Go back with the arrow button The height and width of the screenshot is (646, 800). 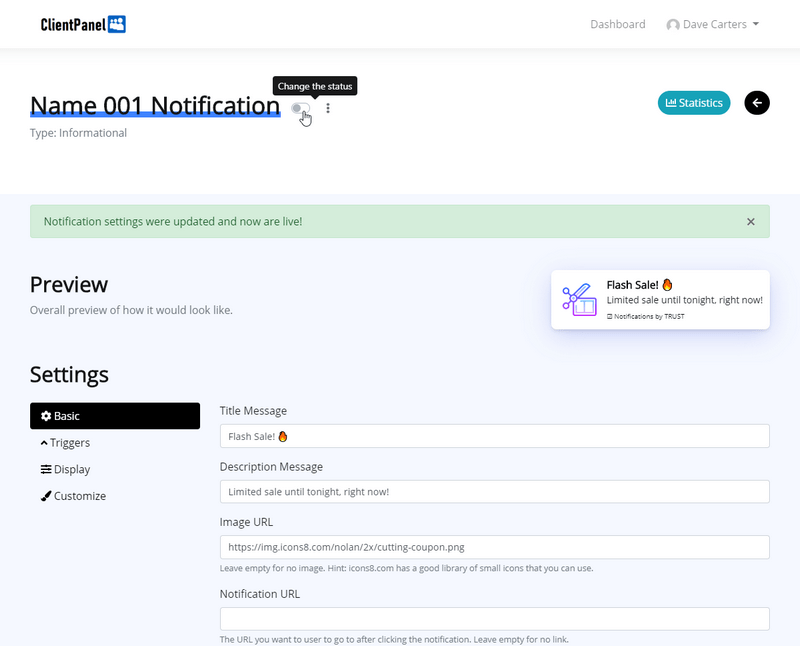(x=757, y=103)
